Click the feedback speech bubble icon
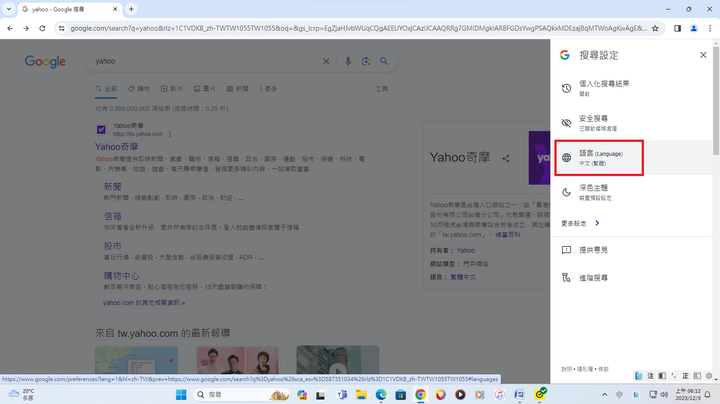720x404 pixels. click(566, 250)
